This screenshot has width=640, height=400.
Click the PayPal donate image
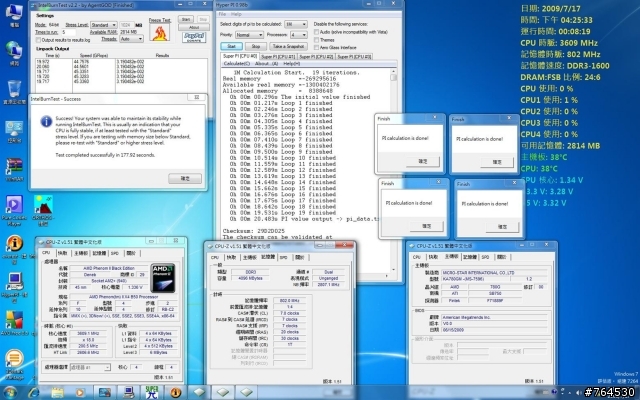click(194, 37)
